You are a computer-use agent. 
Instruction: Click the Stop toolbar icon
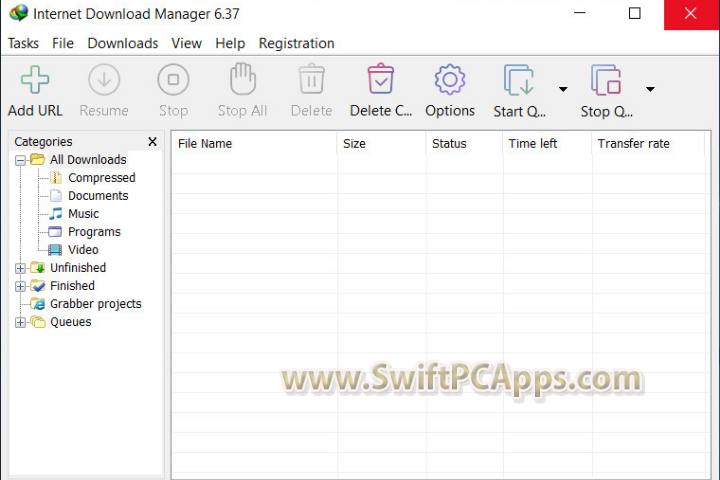pos(173,80)
